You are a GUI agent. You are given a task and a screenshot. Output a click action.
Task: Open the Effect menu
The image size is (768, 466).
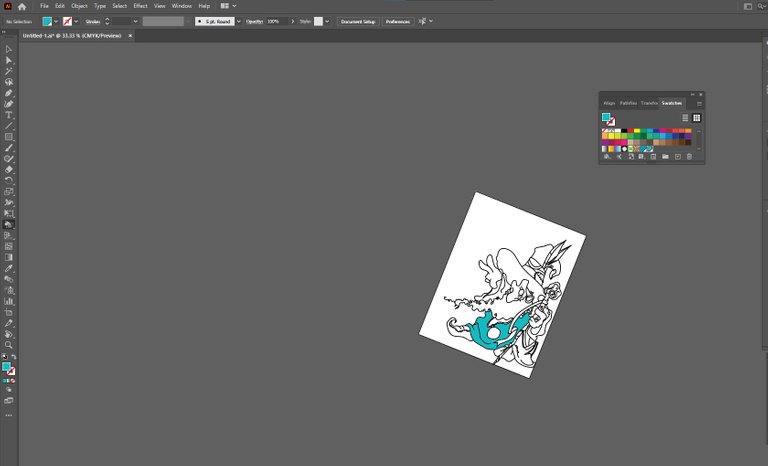click(x=141, y=6)
